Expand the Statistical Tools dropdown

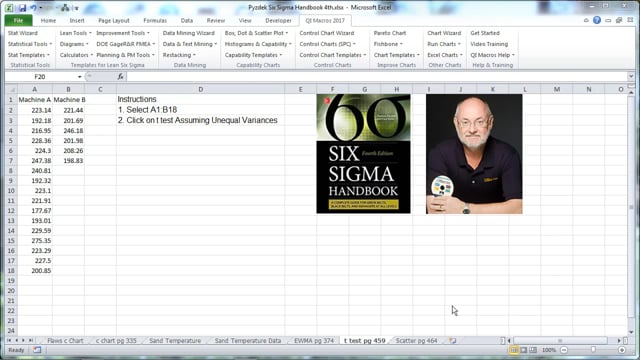(x=30, y=44)
